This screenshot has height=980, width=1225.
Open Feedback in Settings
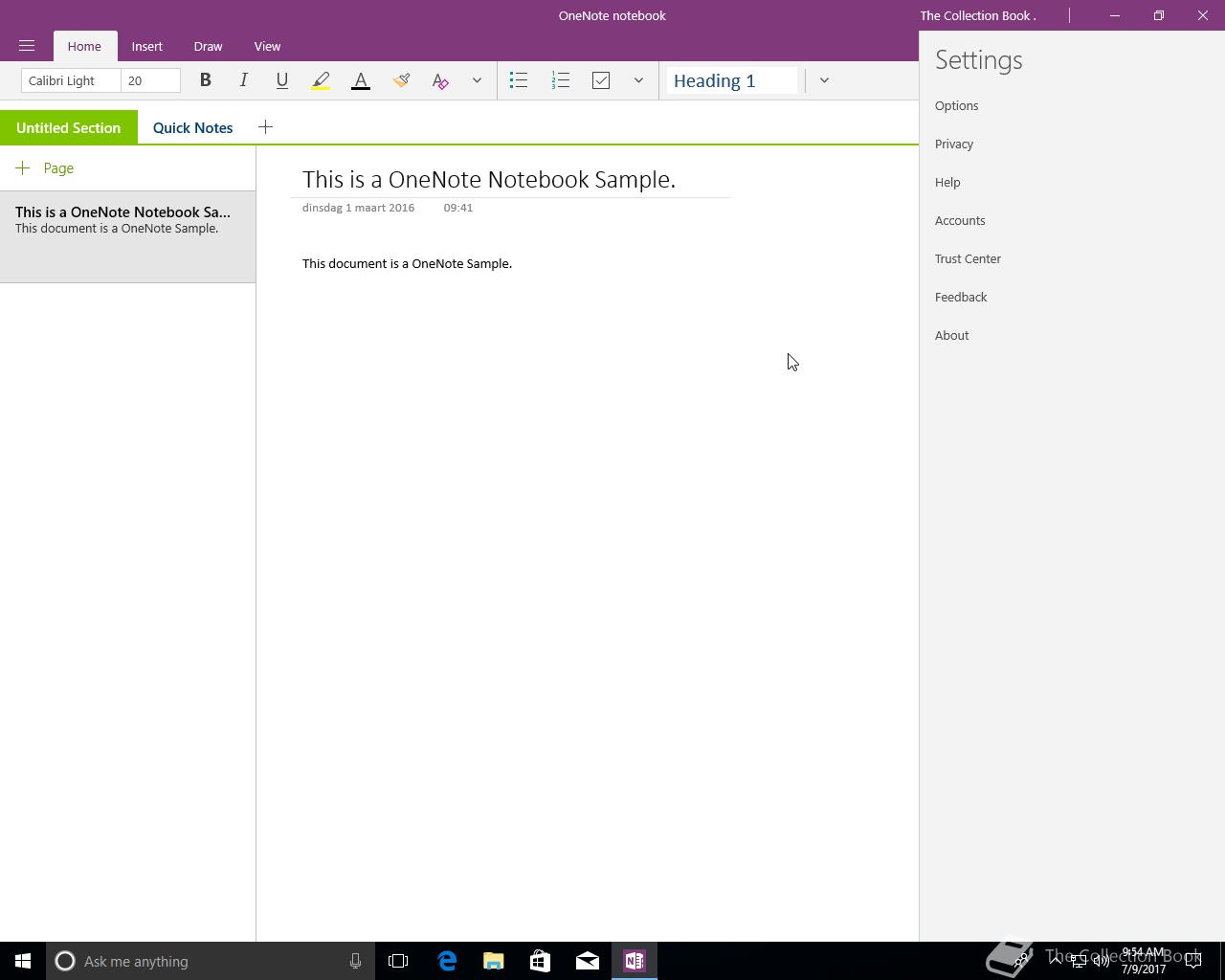961,297
